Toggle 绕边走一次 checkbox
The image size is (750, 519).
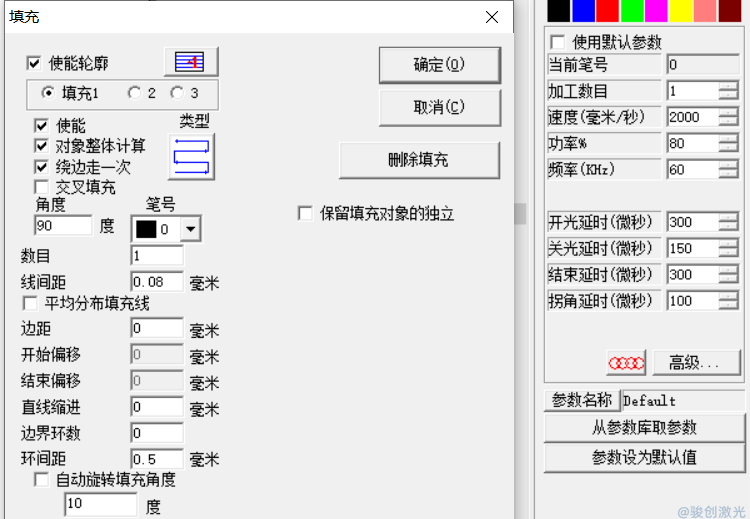tap(42, 167)
